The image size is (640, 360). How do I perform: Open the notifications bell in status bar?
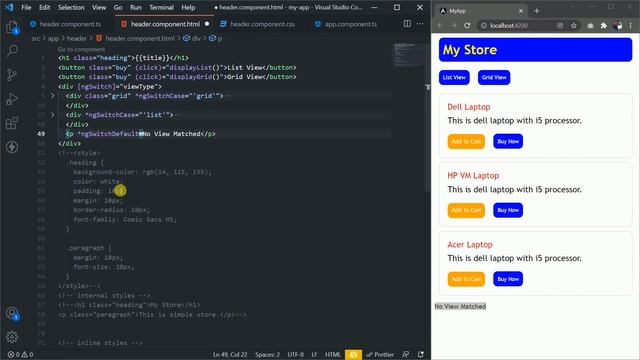(x=420, y=354)
